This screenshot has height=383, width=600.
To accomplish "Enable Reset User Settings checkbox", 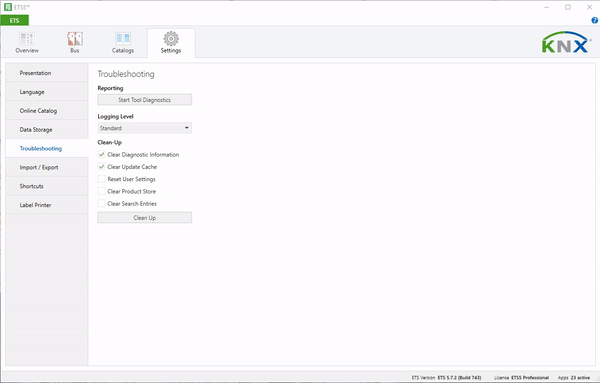I will (101, 179).
